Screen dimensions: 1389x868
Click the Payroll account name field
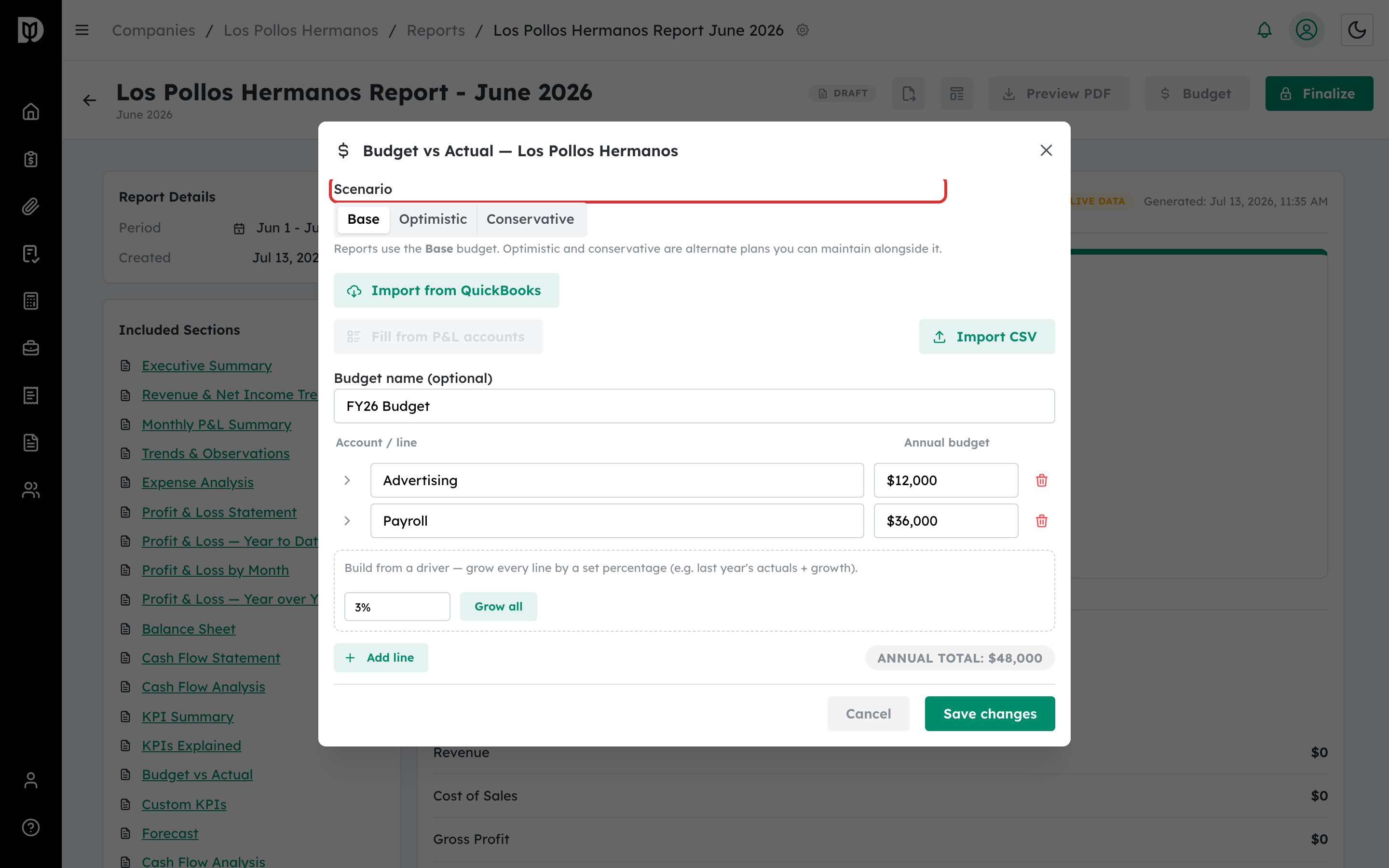pos(617,521)
